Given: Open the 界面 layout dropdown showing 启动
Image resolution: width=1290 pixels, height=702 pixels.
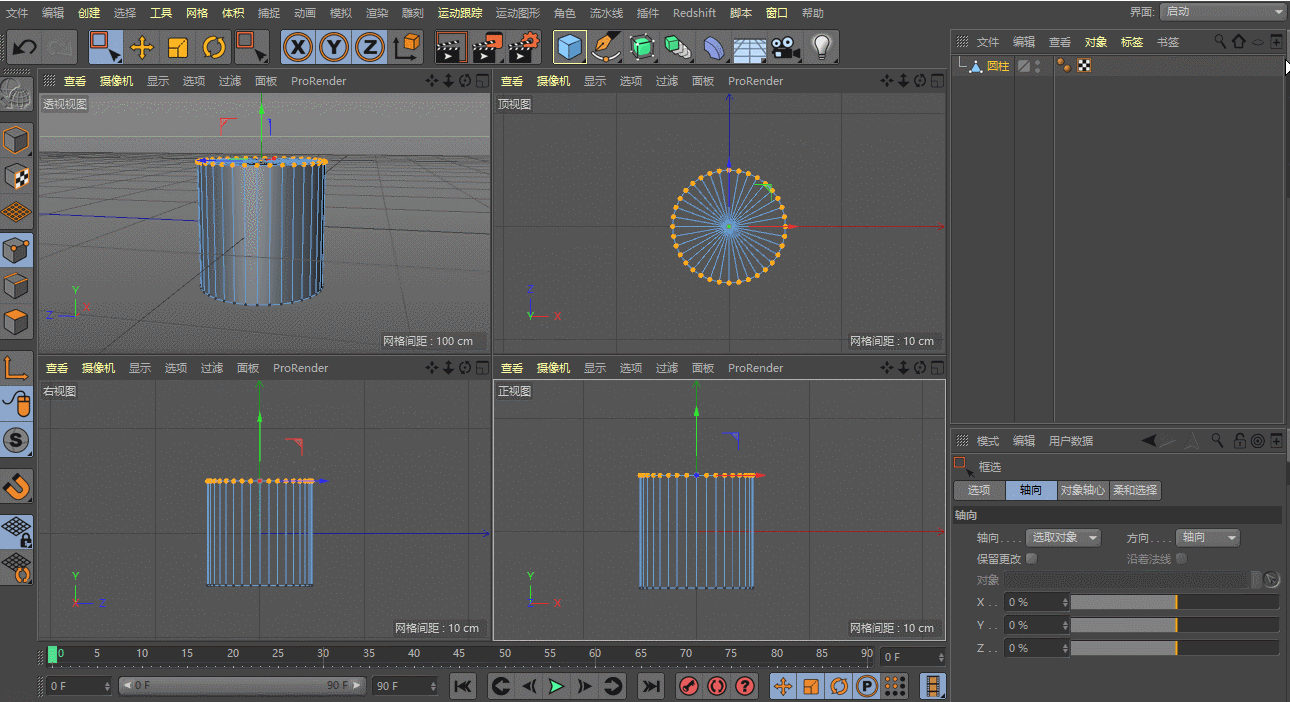Looking at the screenshot, I should click(x=1222, y=11).
